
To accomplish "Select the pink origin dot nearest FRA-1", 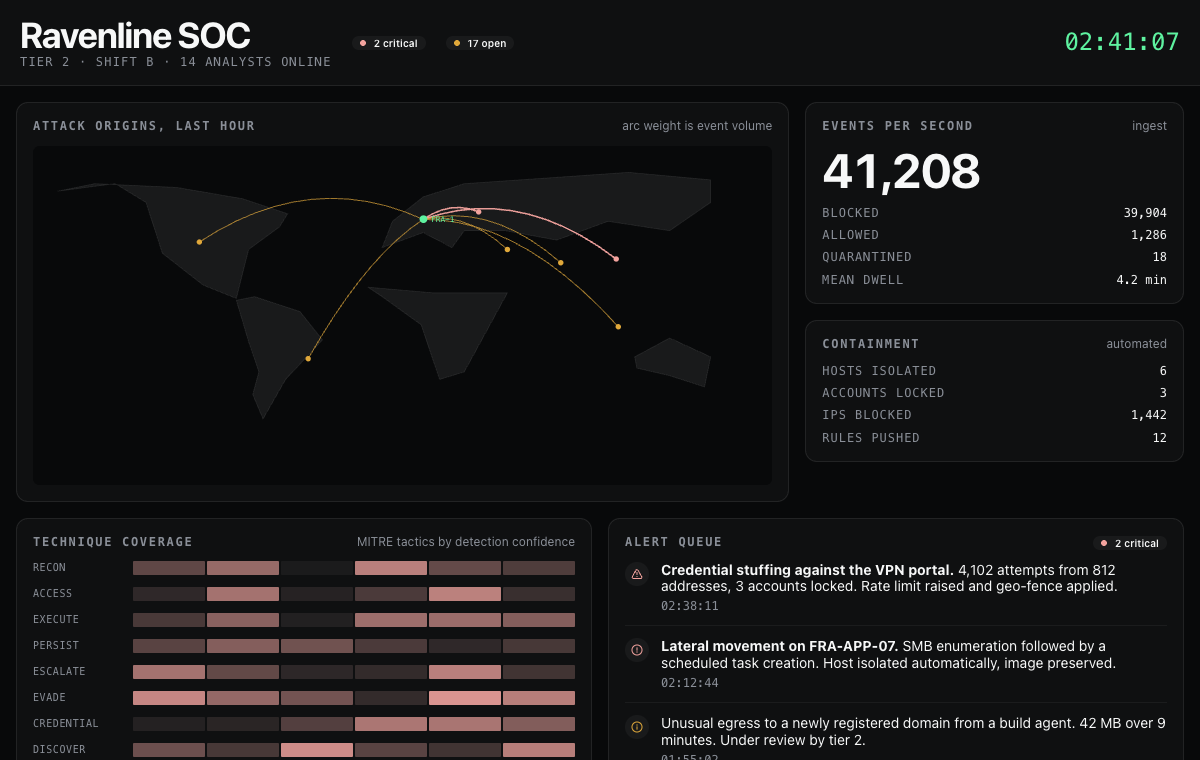I will tap(478, 212).
